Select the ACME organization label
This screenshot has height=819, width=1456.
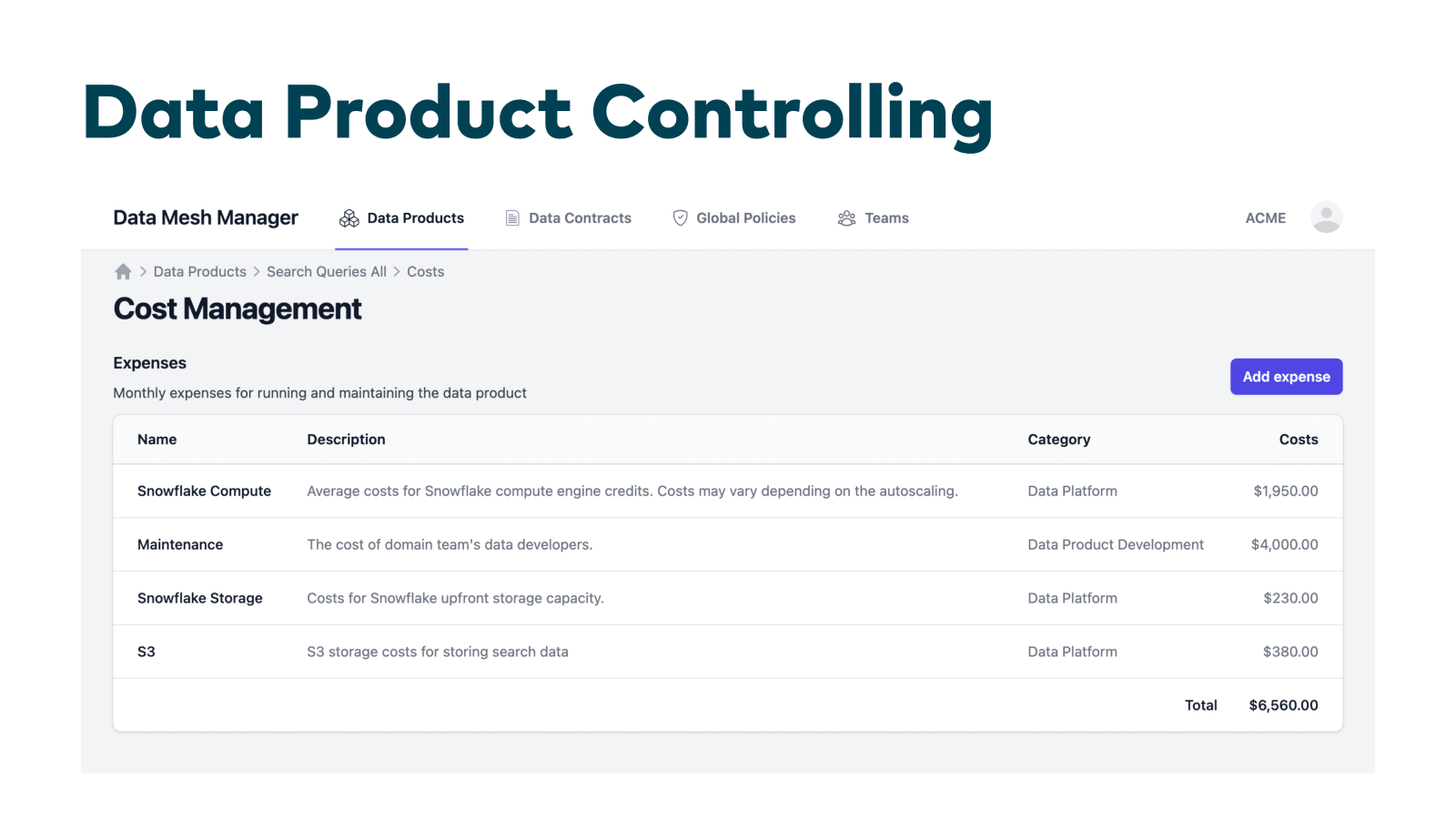1265,218
